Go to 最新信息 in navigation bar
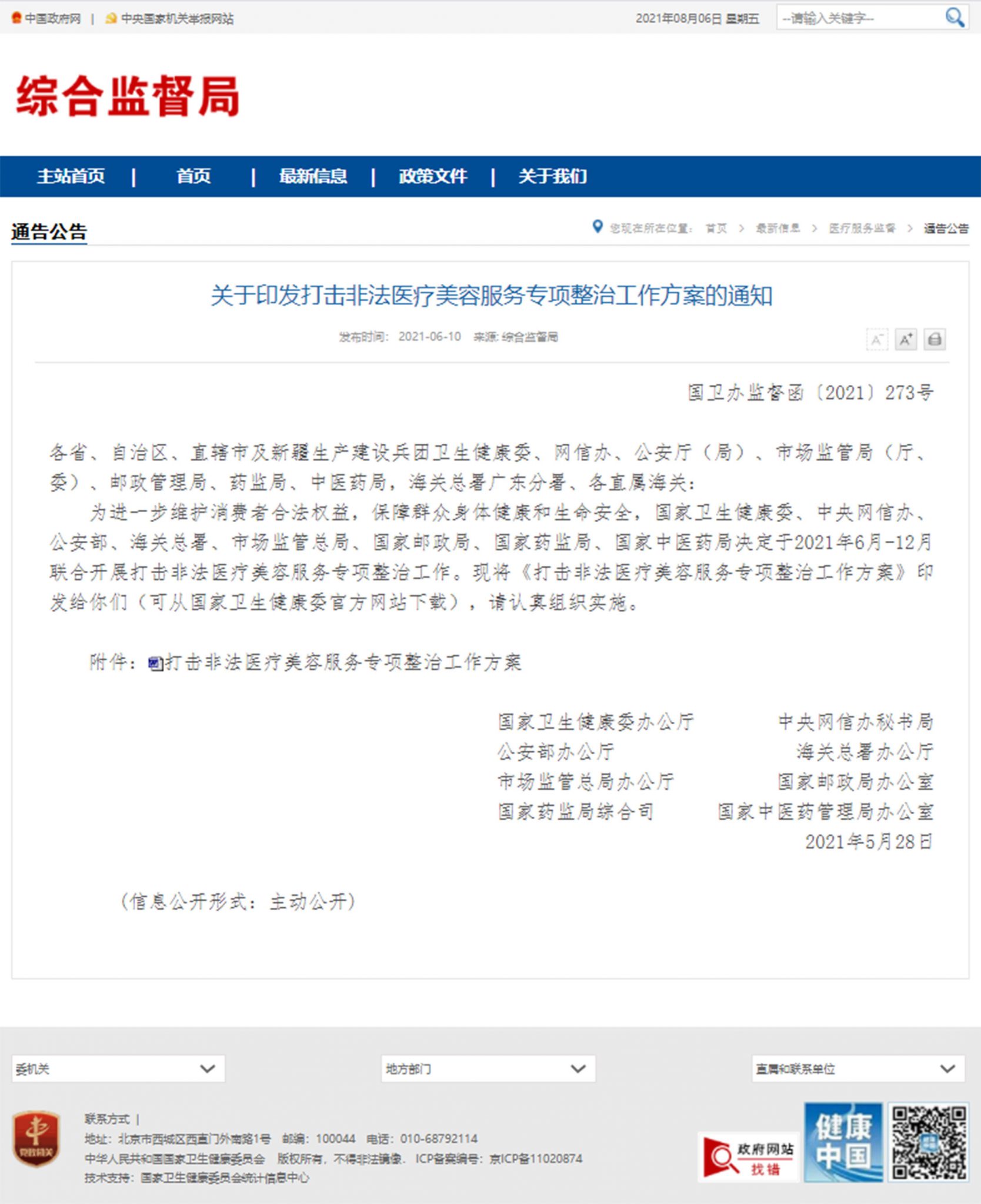Image resolution: width=981 pixels, height=1204 pixels. click(313, 176)
